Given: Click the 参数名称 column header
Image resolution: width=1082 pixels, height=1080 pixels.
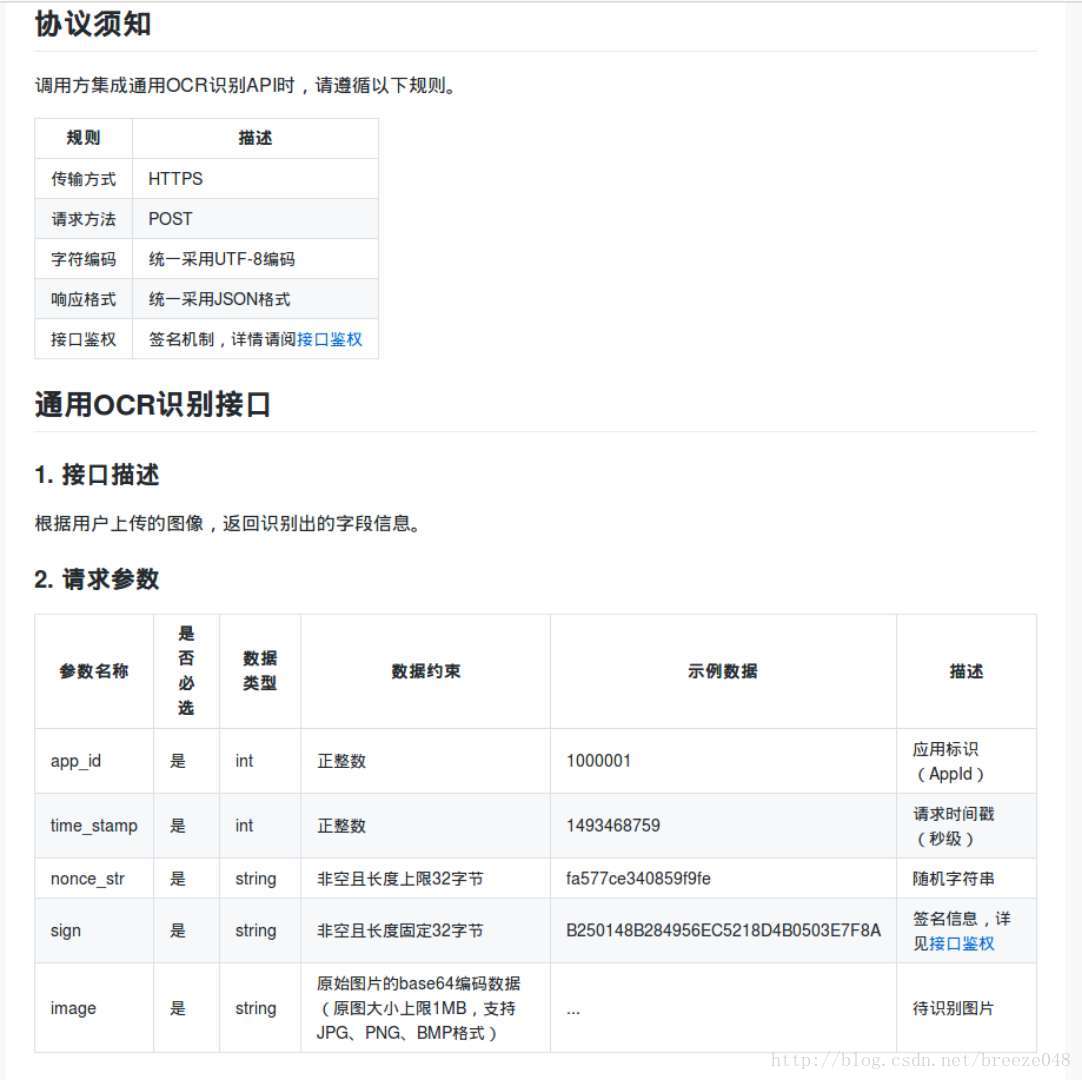Looking at the screenshot, I should pyautogui.click(x=94, y=671).
